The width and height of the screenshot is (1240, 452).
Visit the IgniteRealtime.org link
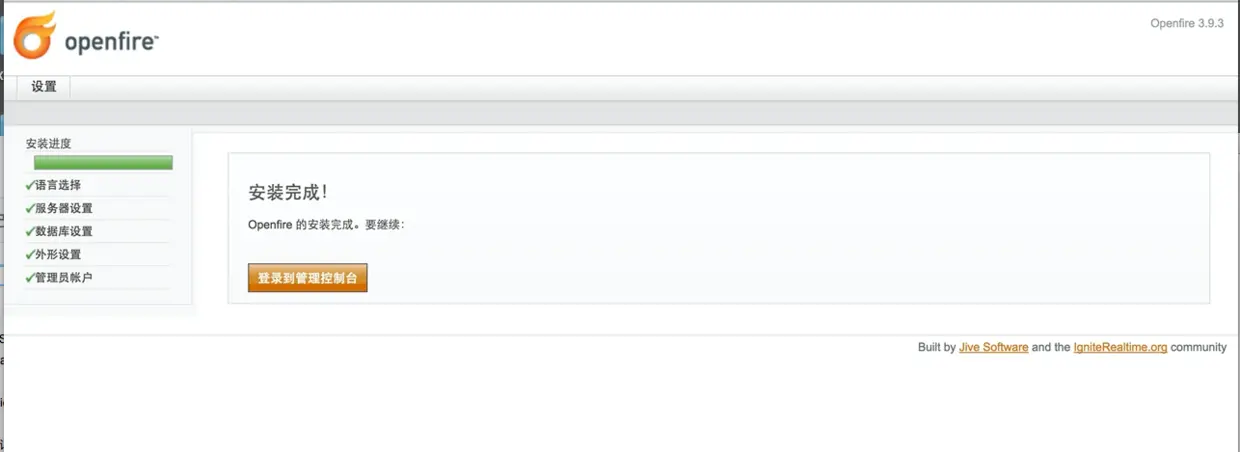(x=1120, y=347)
